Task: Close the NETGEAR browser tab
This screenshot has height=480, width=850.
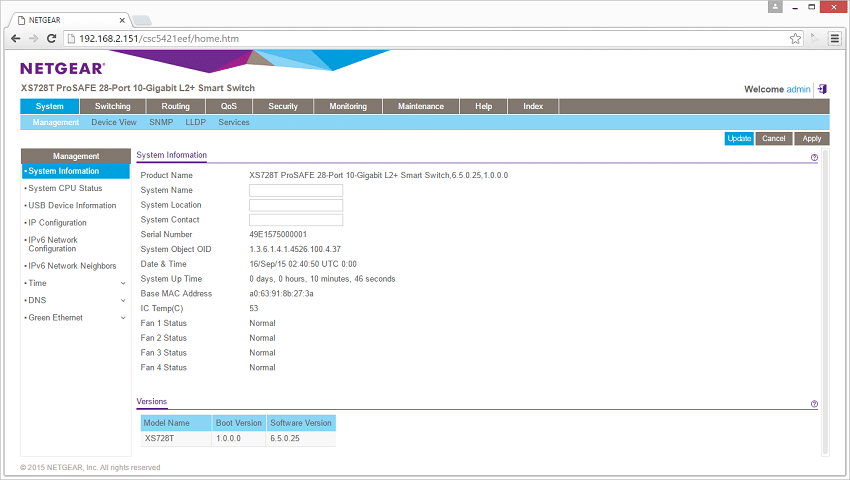Action: tap(122, 20)
